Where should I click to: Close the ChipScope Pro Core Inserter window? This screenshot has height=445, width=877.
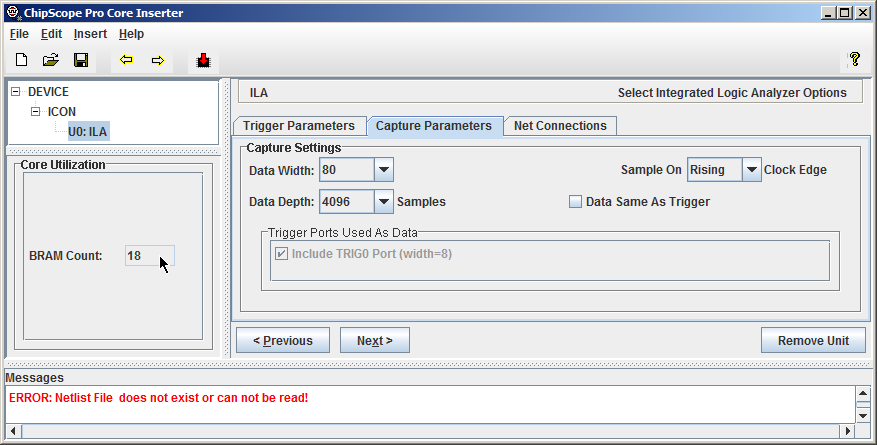click(x=862, y=12)
